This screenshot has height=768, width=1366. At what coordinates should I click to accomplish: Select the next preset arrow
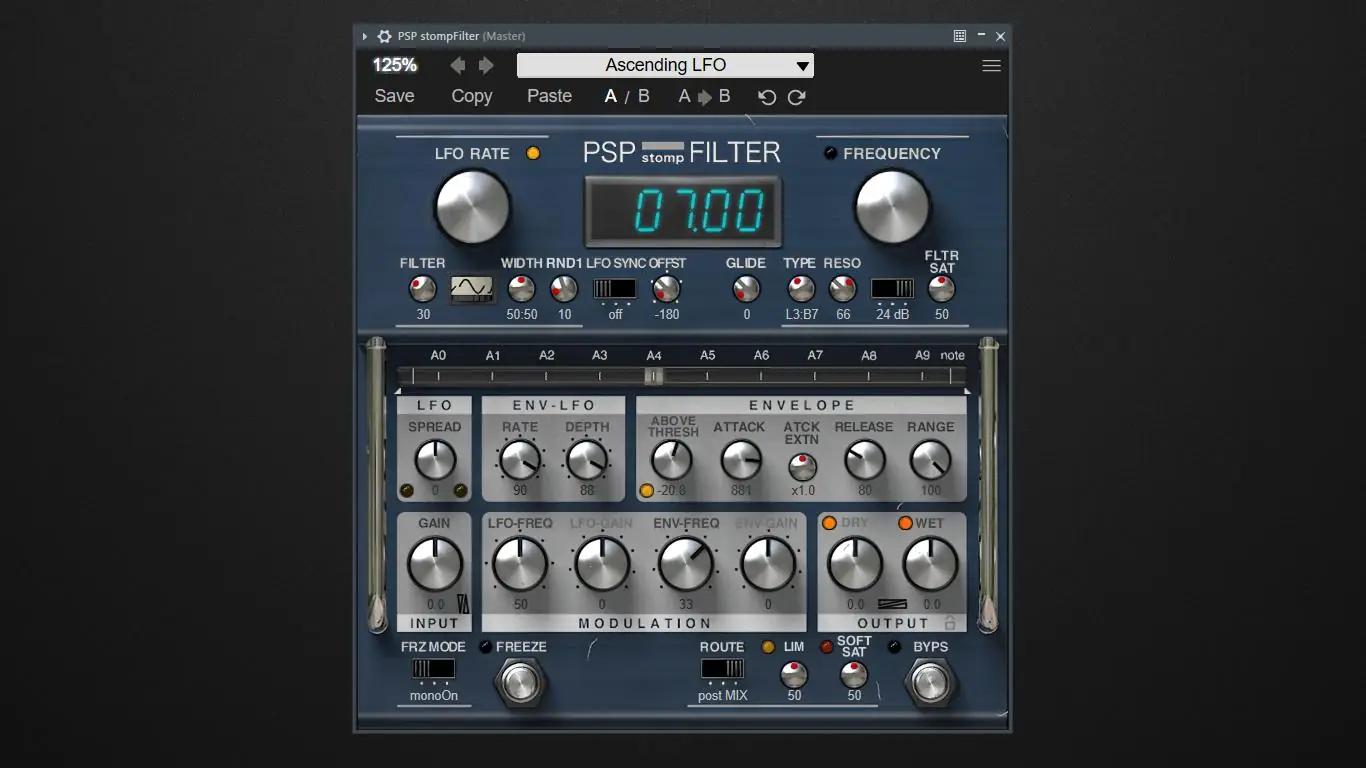pyautogui.click(x=487, y=65)
